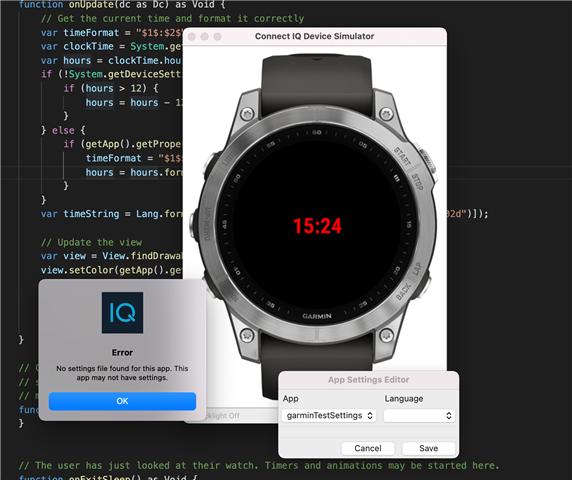This screenshot has width=572, height=480.
Task: Click the 'if (hours > 12)' code line
Action: 111,88
